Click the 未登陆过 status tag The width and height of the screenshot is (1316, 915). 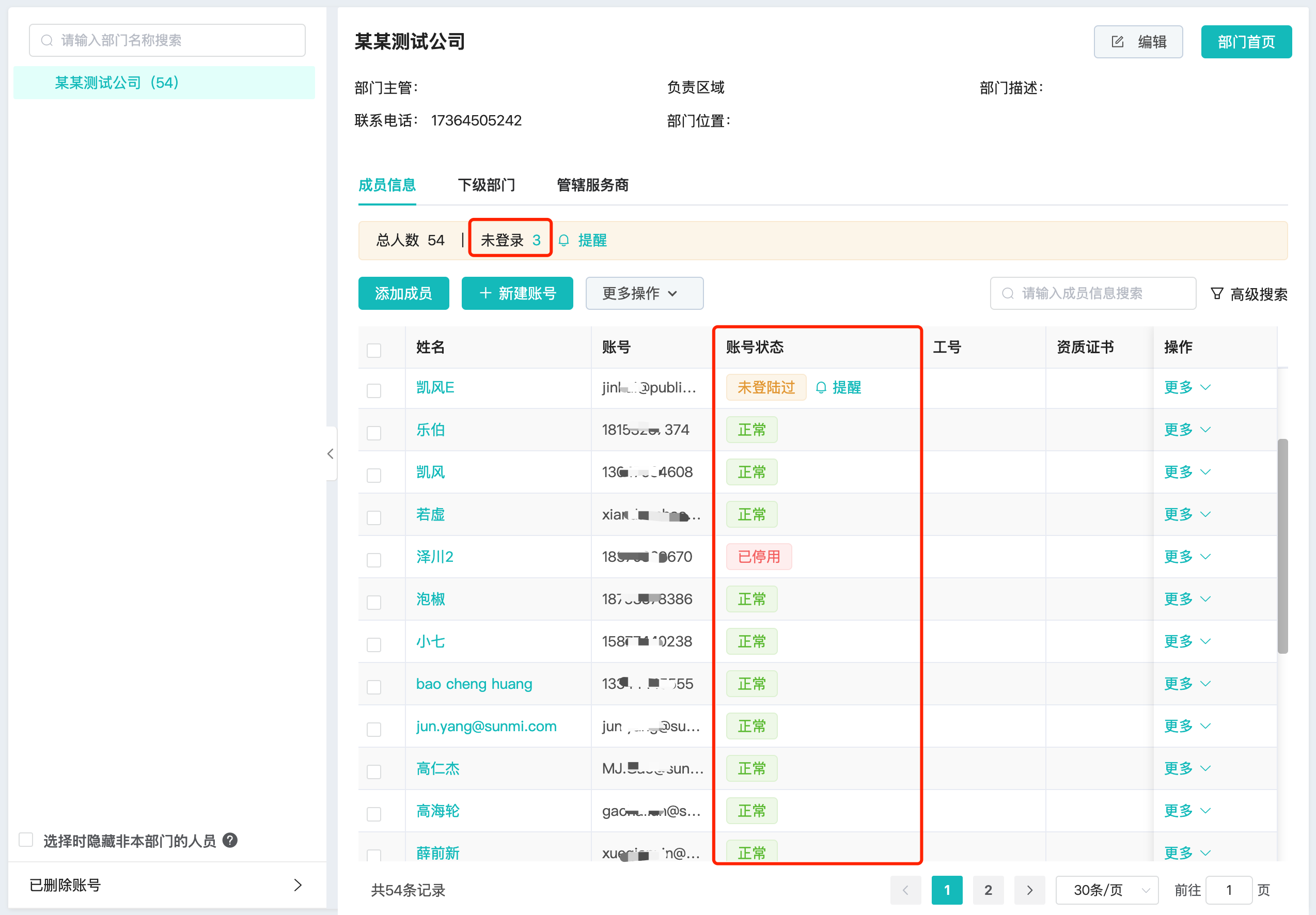click(766, 388)
